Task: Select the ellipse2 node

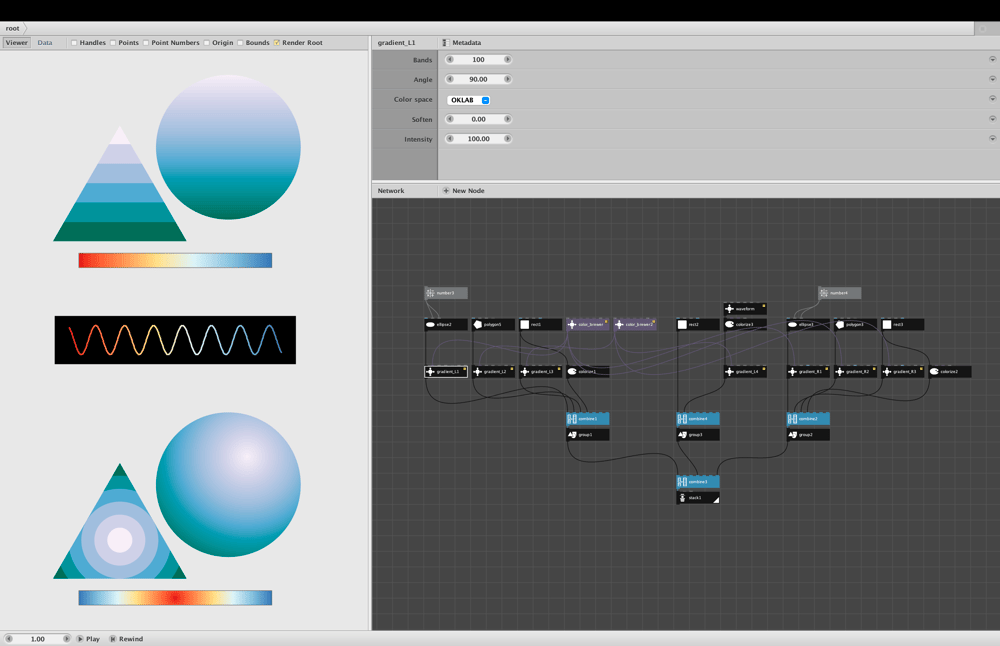Action: pyautogui.click(x=446, y=325)
